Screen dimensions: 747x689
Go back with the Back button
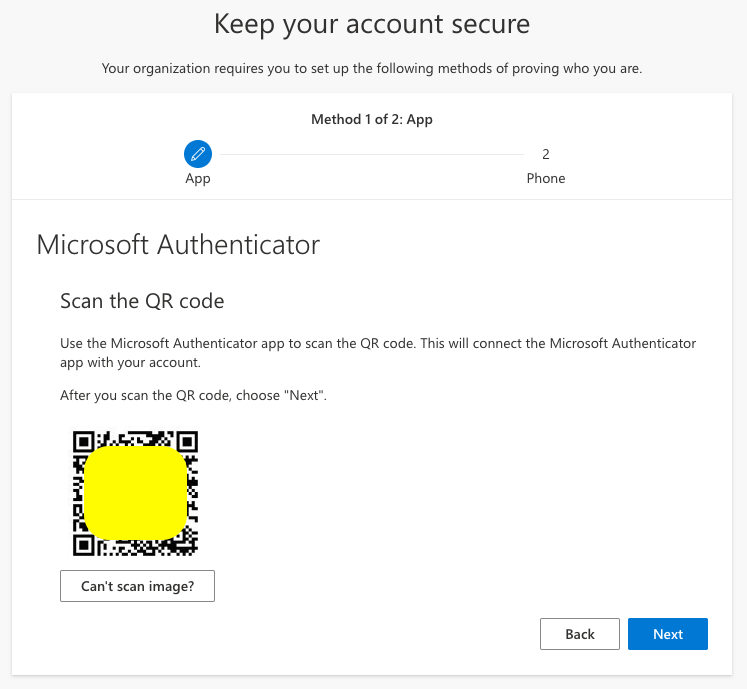point(580,634)
